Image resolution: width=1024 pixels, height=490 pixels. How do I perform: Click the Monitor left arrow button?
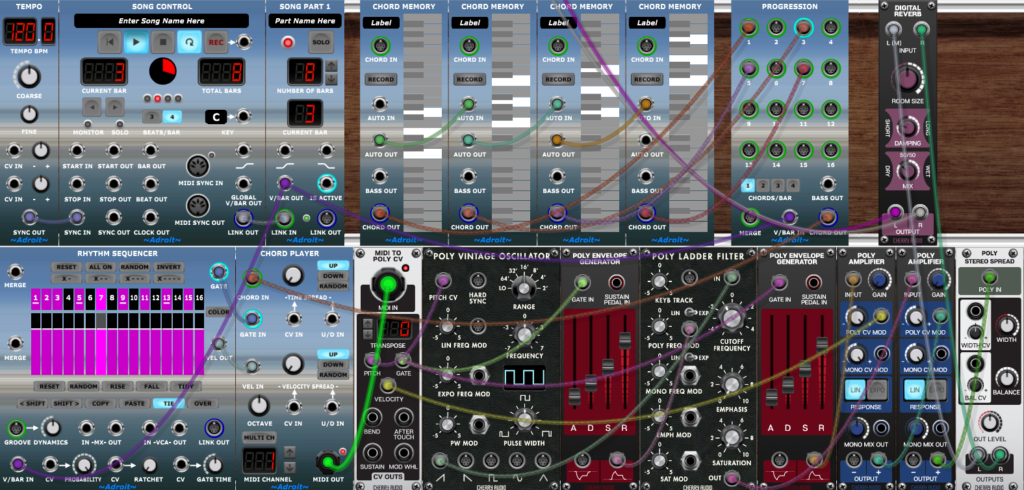[x=92, y=107]
